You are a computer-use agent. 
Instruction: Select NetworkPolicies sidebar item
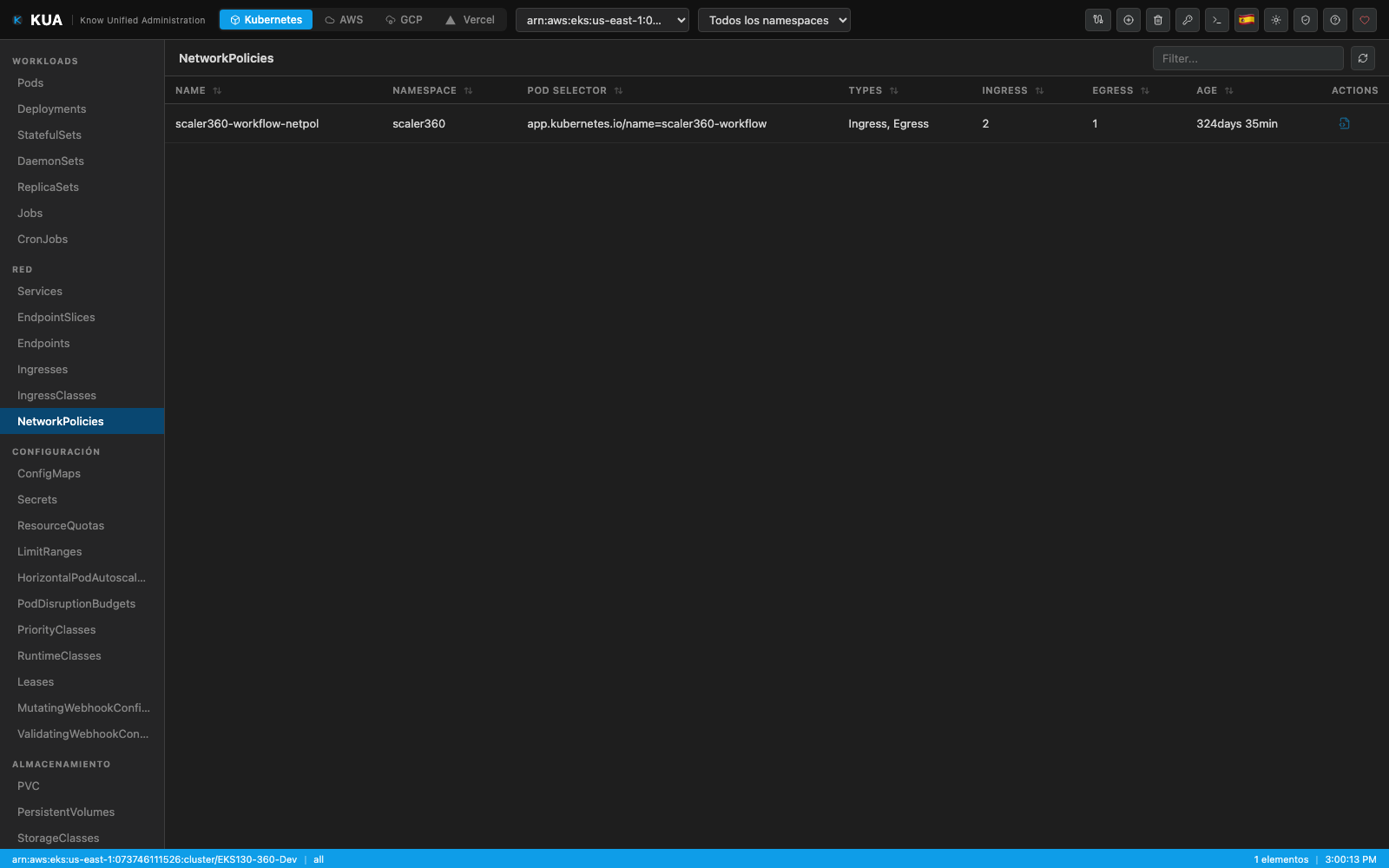(82, 421)
